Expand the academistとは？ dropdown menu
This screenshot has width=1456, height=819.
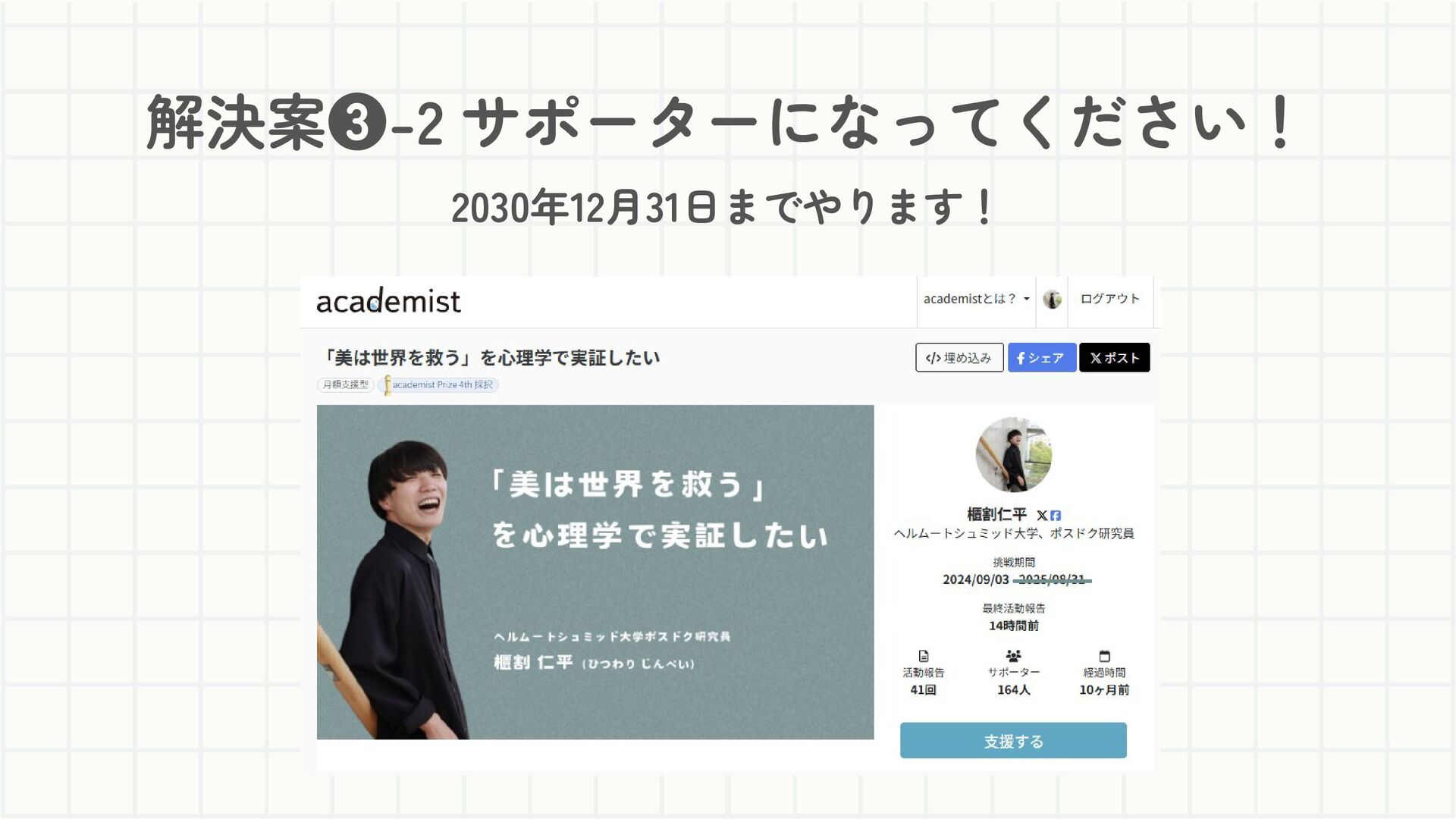point(976,299)
